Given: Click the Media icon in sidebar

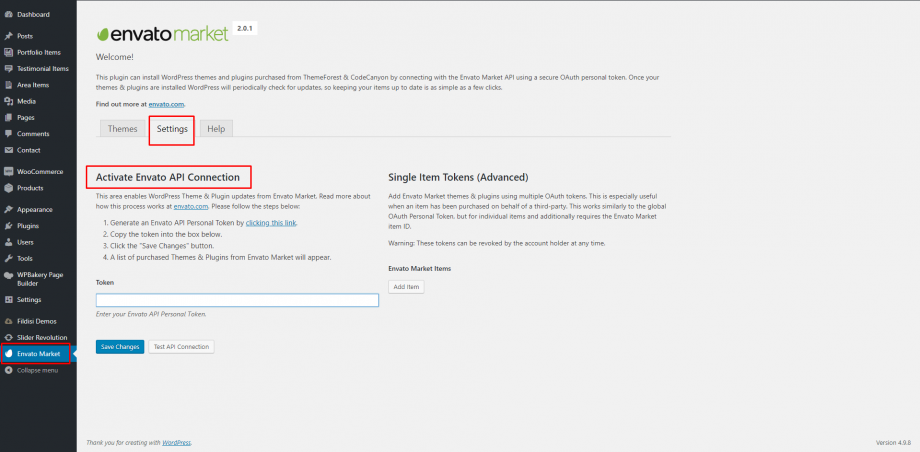Looking at the screenshot, I should 9,101.
